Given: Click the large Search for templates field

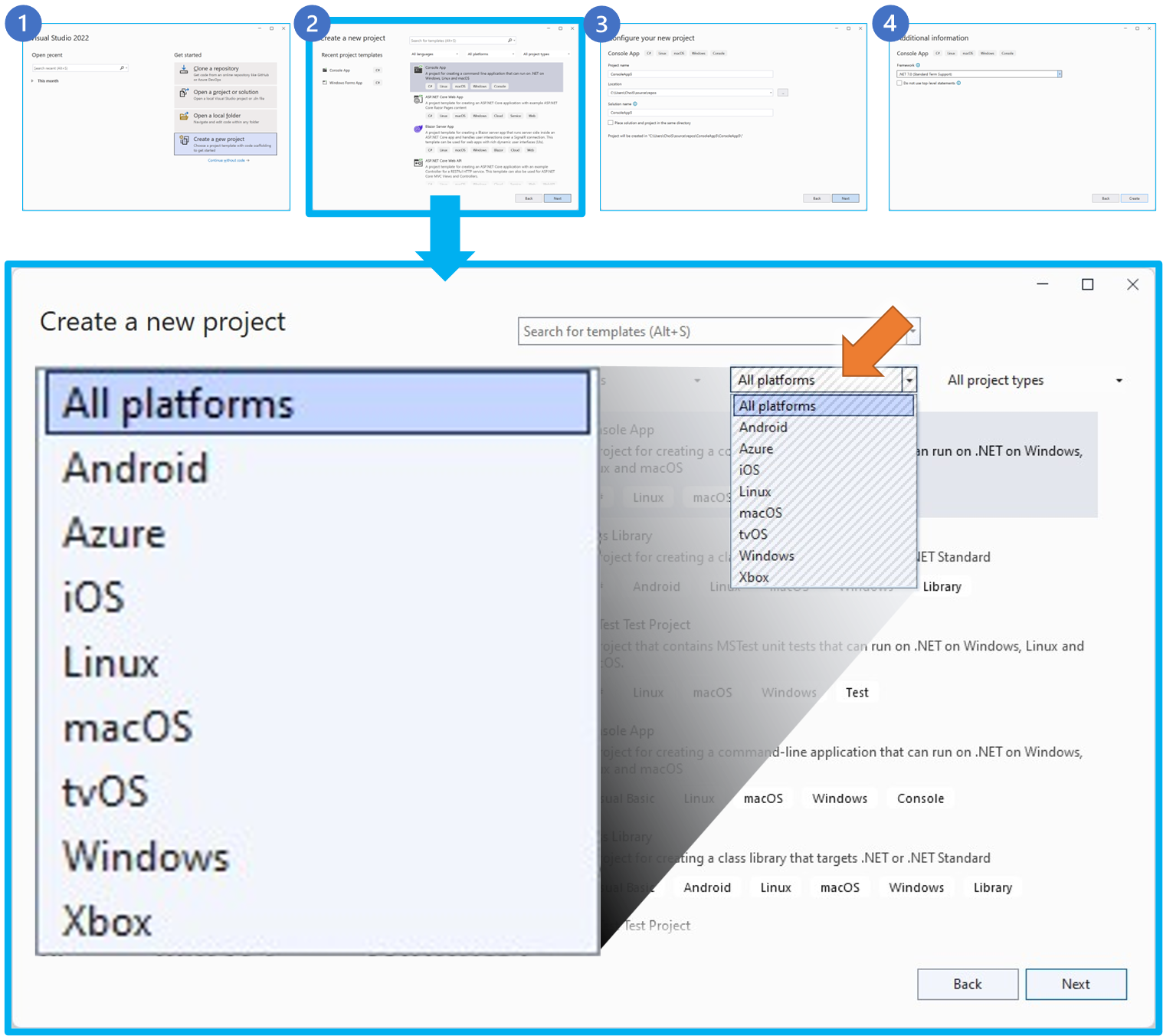Looking at the screenshot, I should pos(719,331).
